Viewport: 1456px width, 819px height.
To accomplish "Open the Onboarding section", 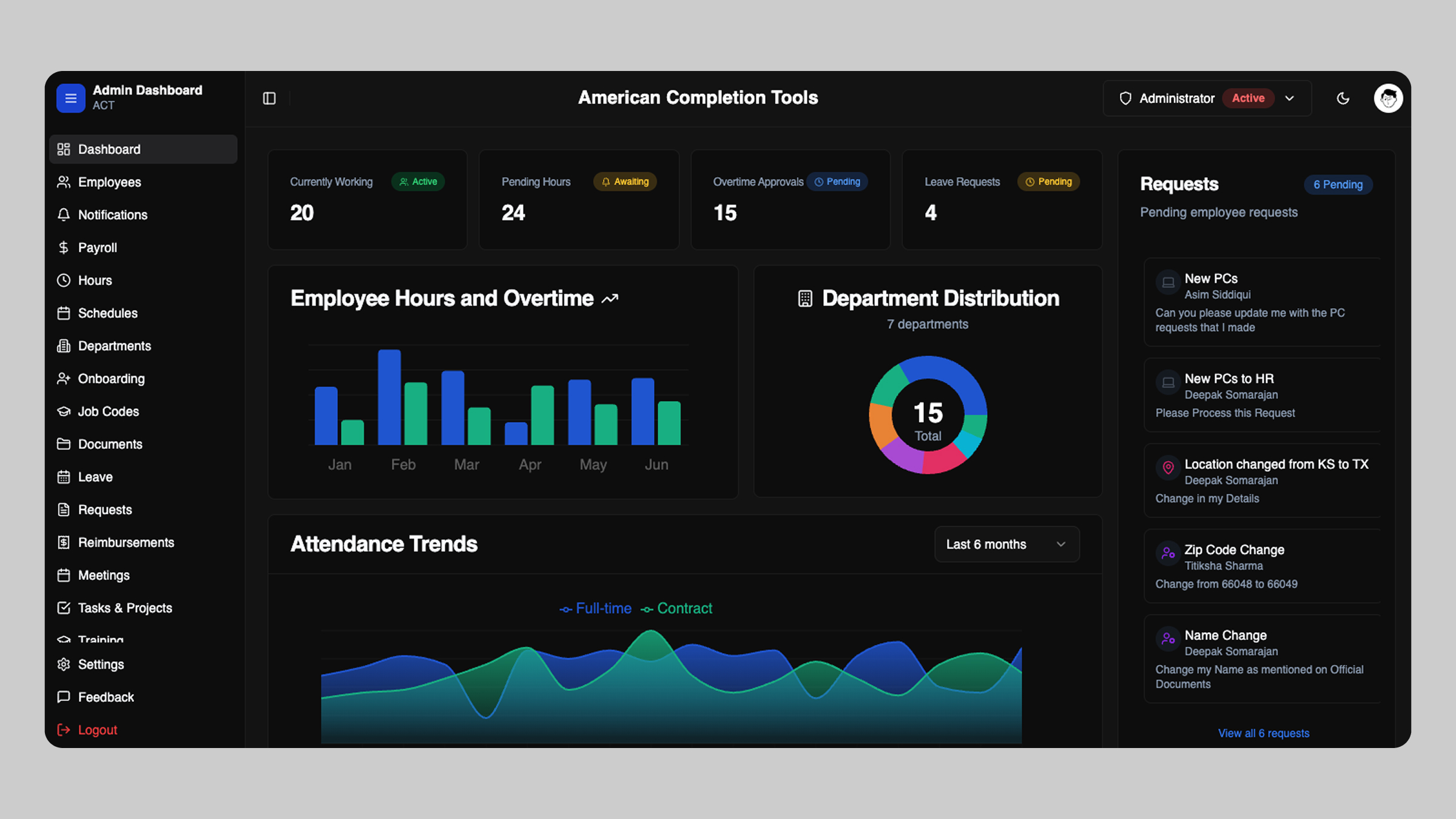I will pos(112,378).
